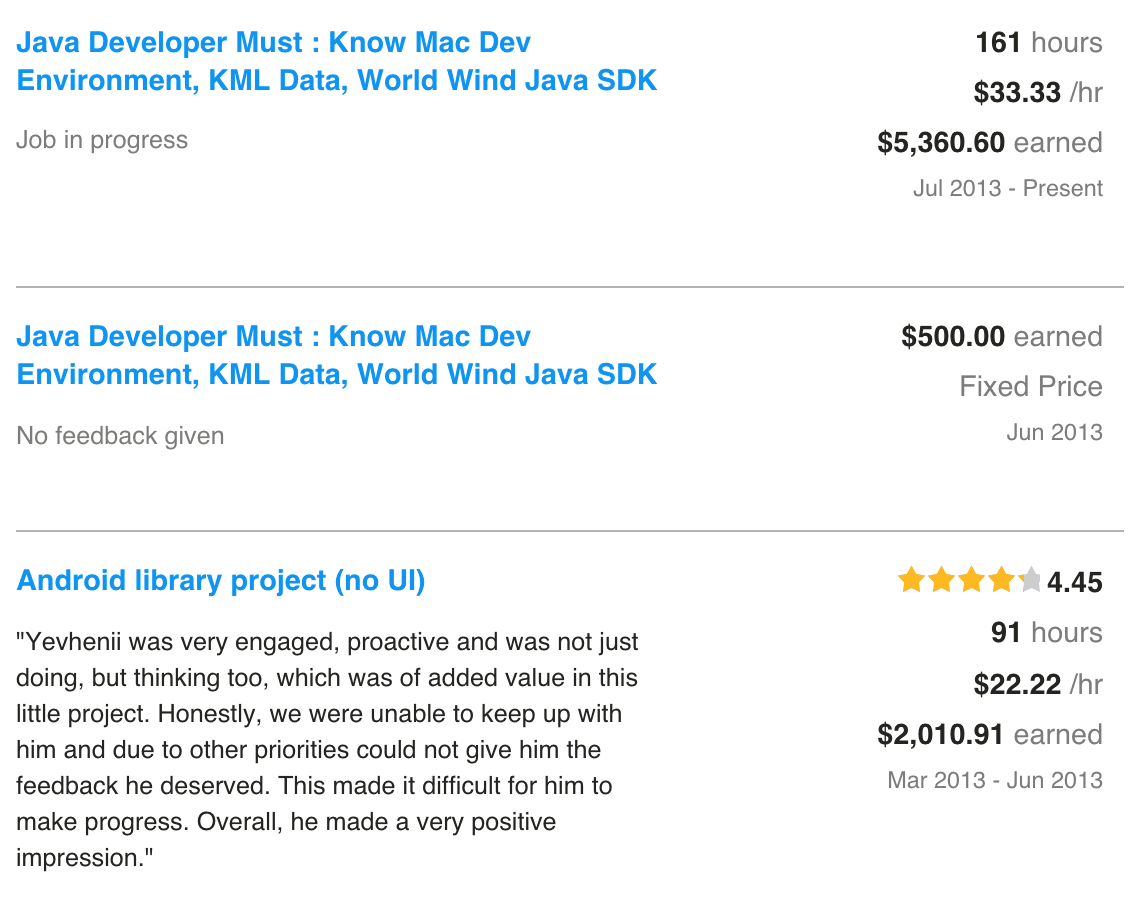Screen dimensions: 1146x914
Task: Click the 4.45 rating score
Action: click(1074, 582)
